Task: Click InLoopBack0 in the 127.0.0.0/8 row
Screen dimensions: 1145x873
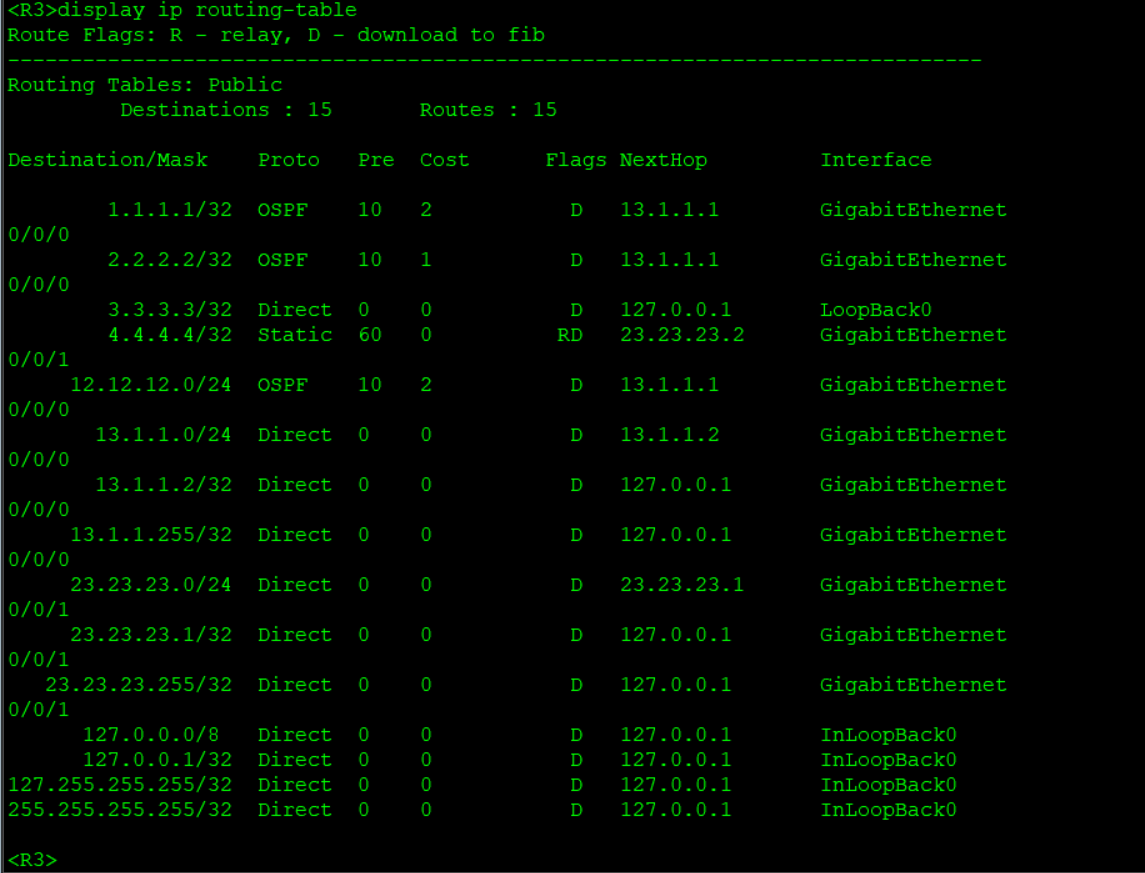Action: [x=888, y=735]
